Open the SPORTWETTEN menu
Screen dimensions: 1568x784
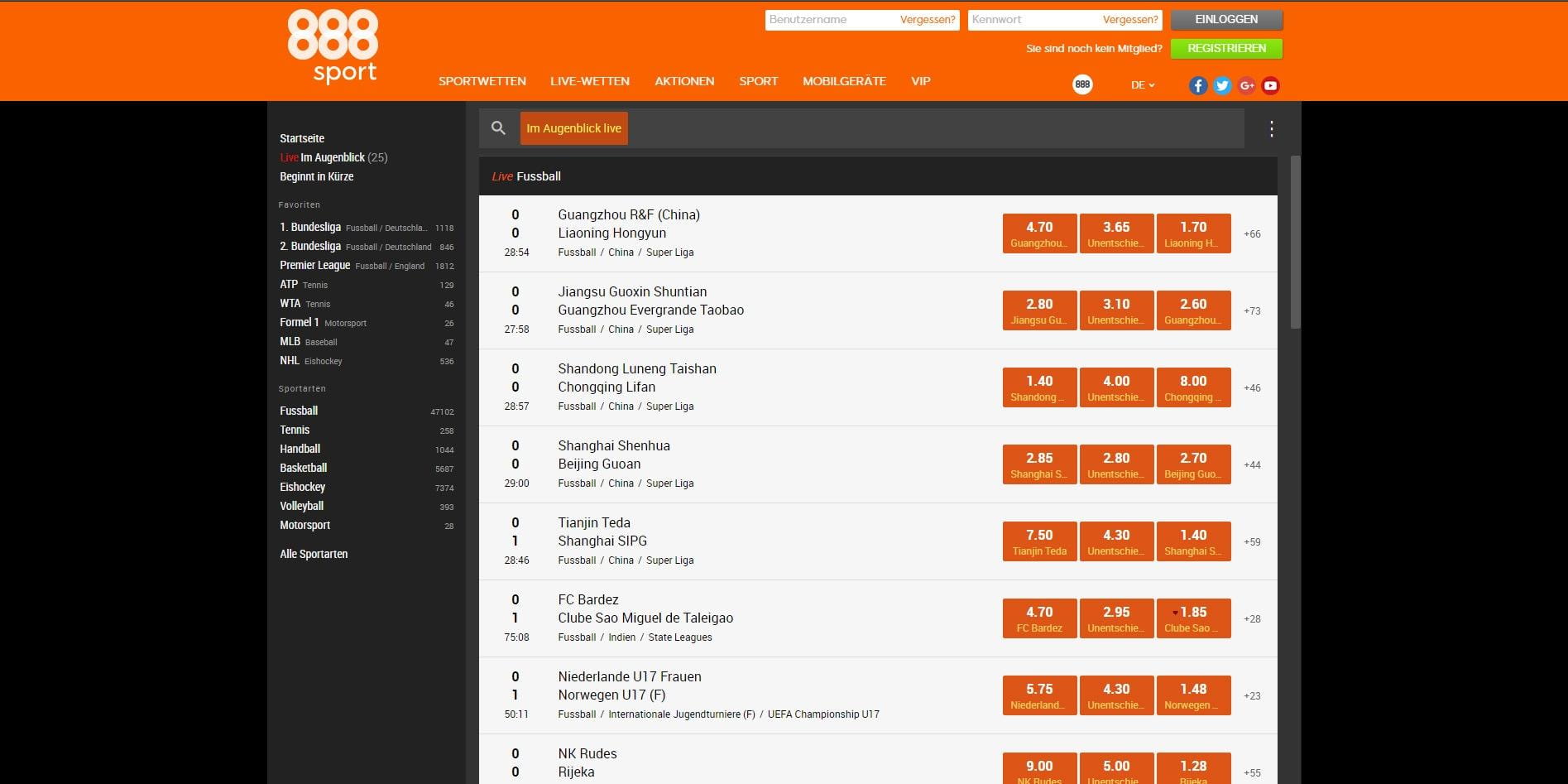click(482, 81)
